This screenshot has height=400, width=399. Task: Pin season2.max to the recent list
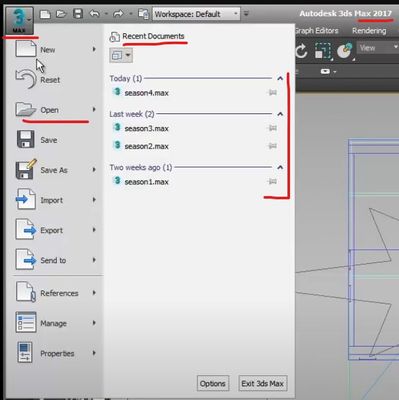273,146
